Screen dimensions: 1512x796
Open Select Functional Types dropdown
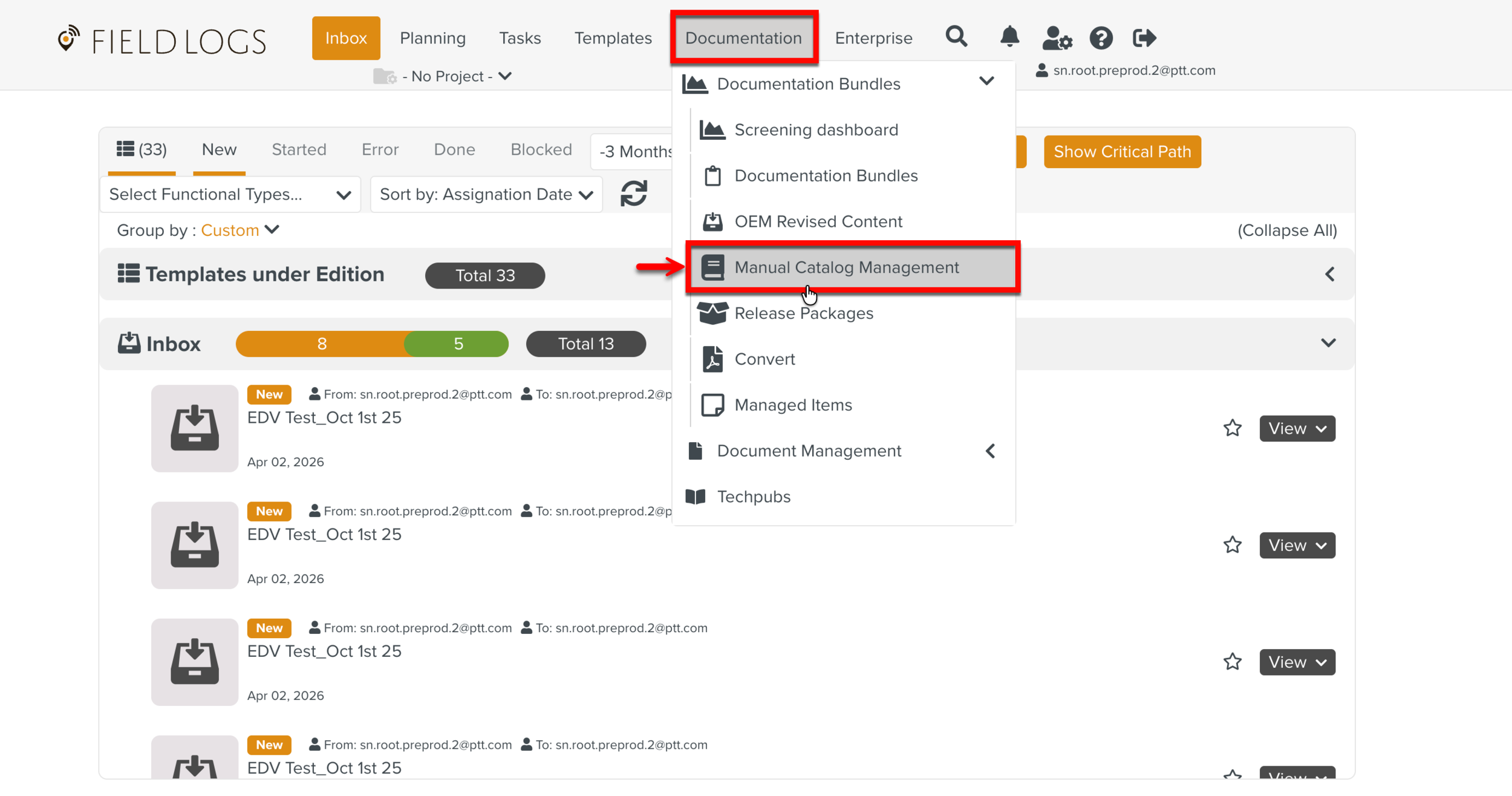[x=230, y=194]
